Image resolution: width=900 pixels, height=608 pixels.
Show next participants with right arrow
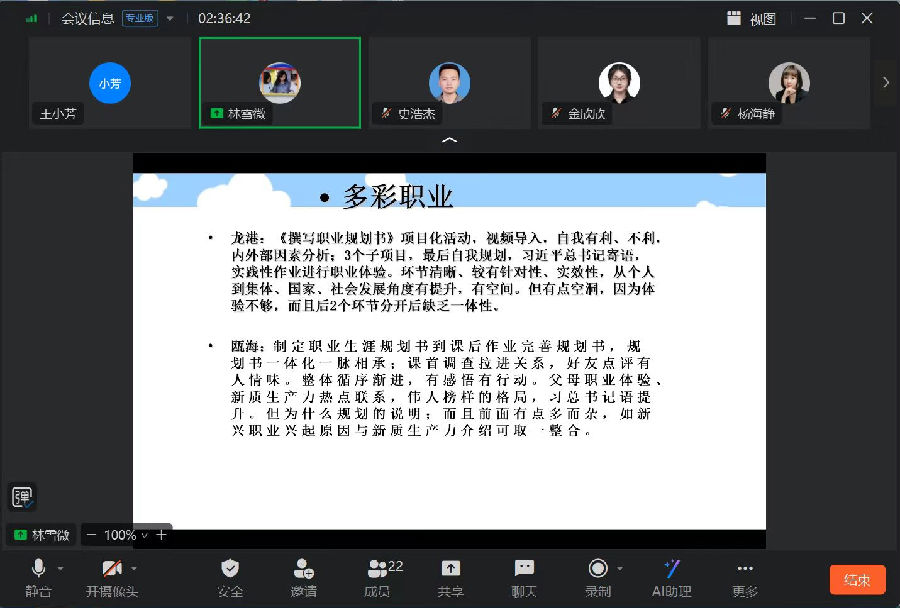coord(885,83)
